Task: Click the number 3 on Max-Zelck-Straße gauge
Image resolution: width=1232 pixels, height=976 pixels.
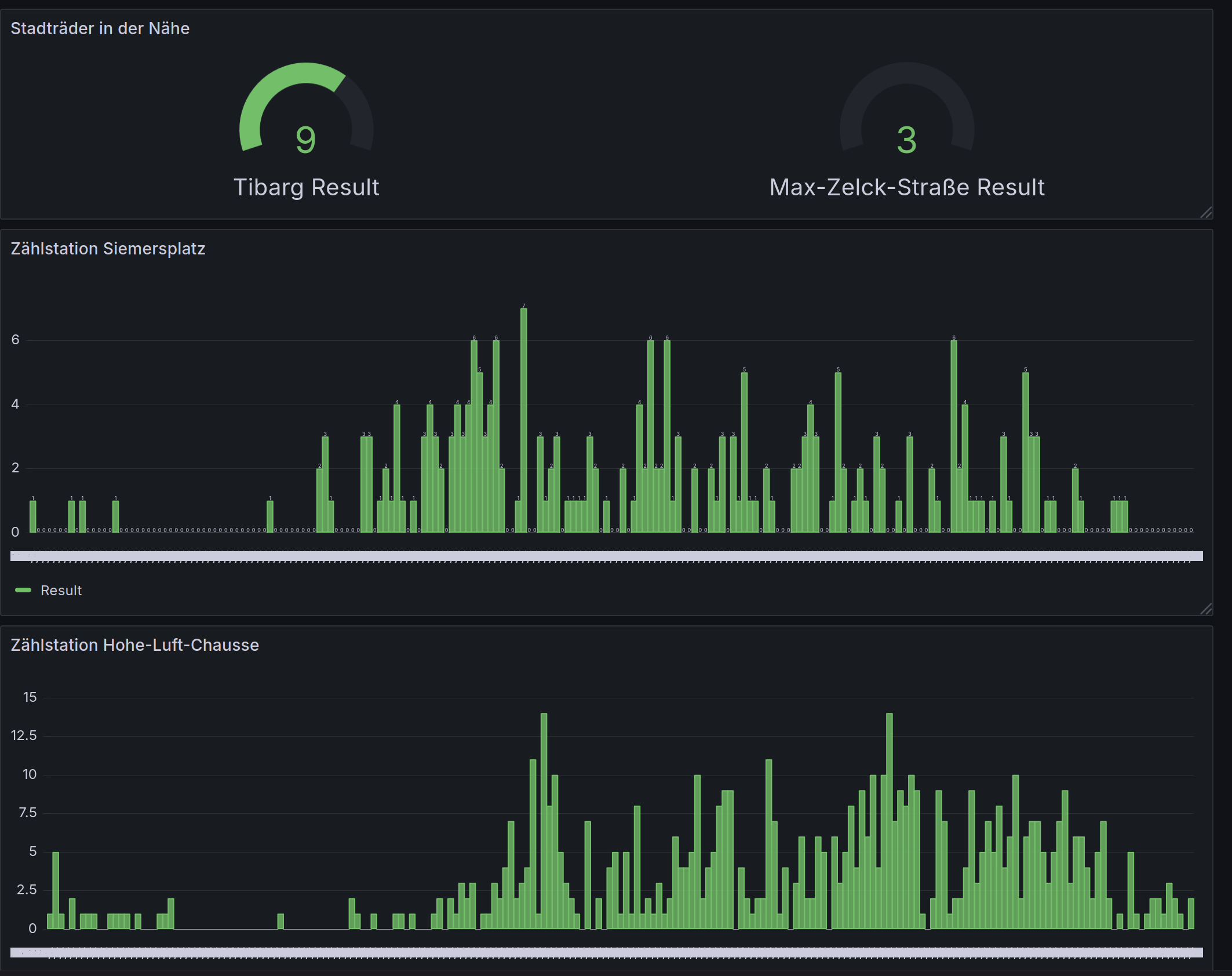Action: pos(906,141)
